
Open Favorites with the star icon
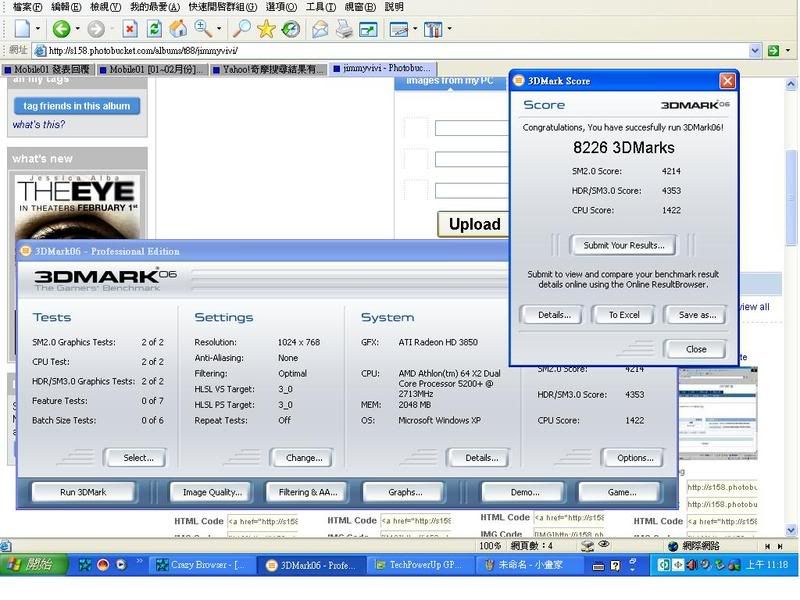pos(266,29)
